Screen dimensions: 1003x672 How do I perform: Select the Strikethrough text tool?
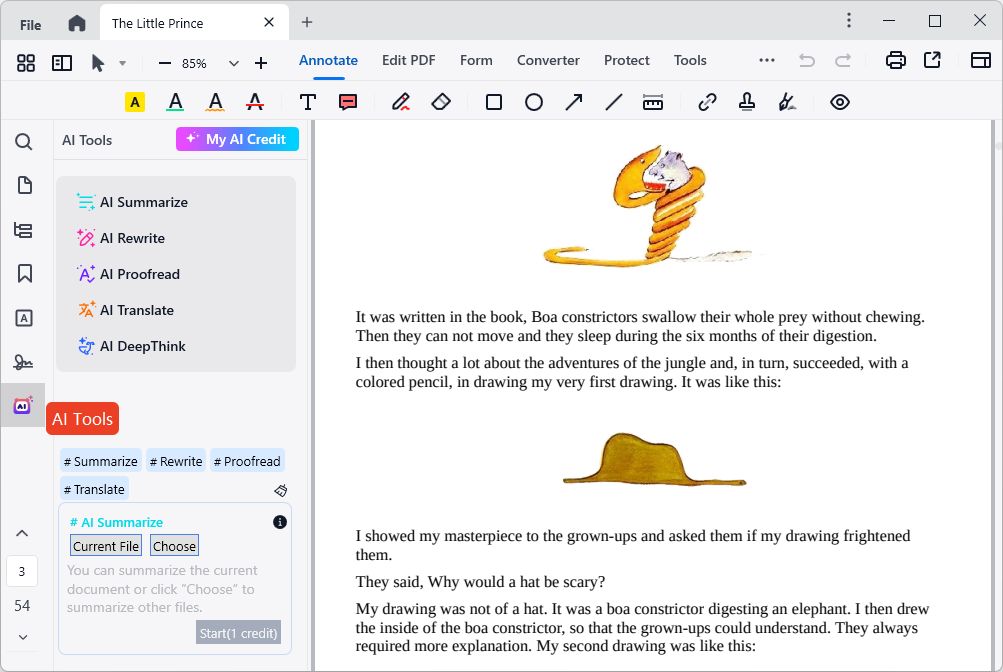[x=254, y=101]
